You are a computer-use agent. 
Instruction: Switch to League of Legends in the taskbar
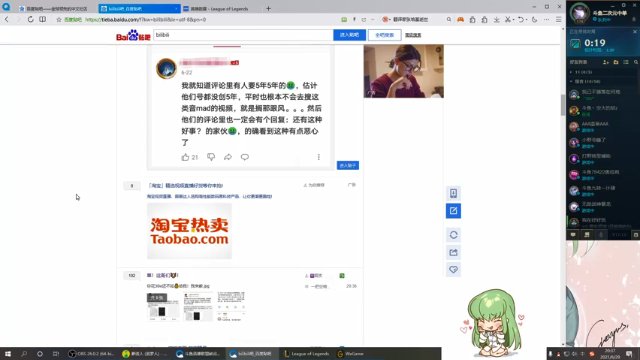(x=307, y=353)
